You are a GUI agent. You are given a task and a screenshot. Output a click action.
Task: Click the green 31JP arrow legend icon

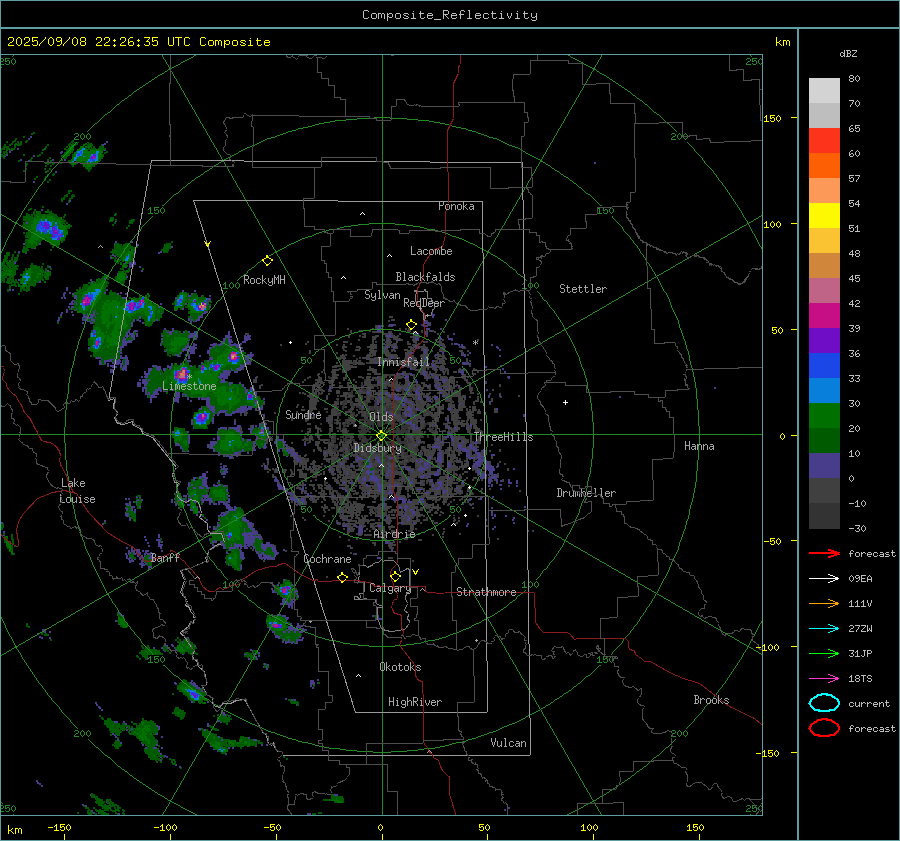pos(824,653)
